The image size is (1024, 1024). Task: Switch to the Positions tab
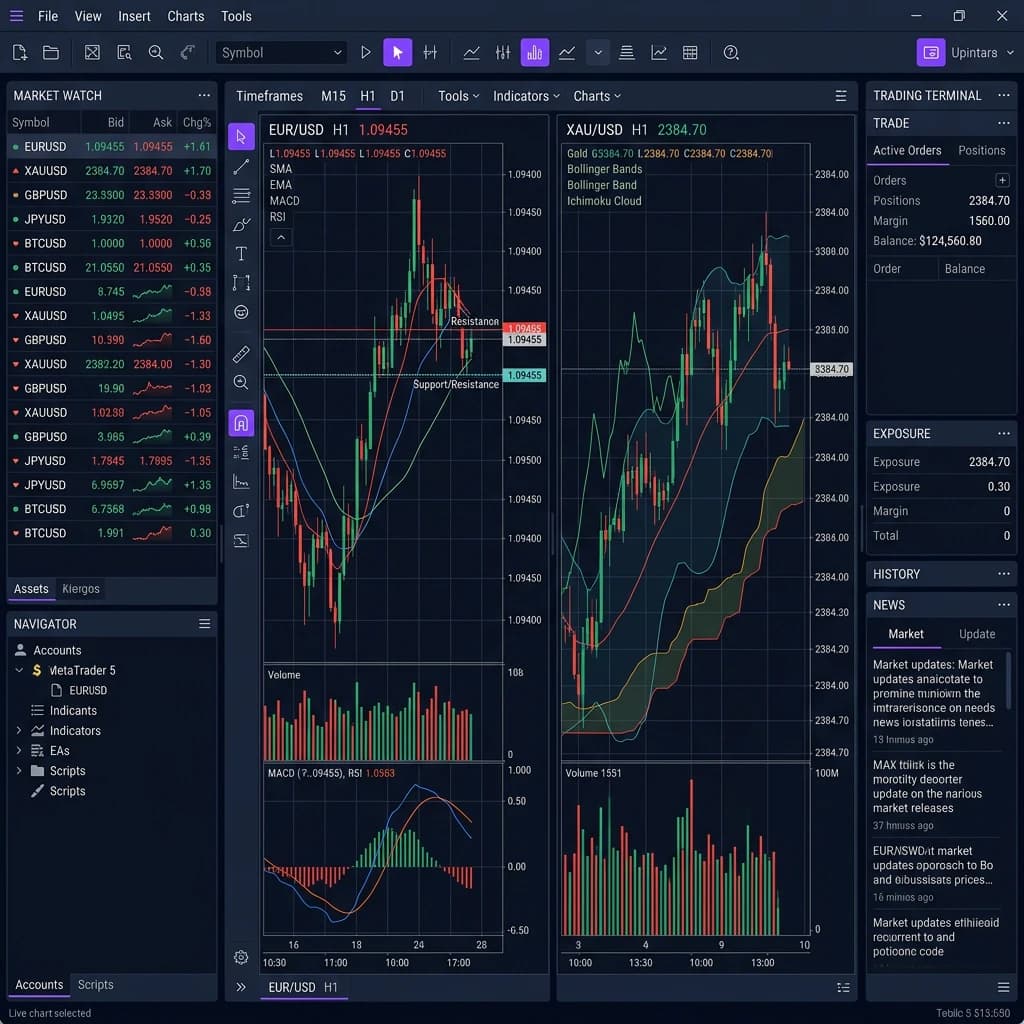982,150
